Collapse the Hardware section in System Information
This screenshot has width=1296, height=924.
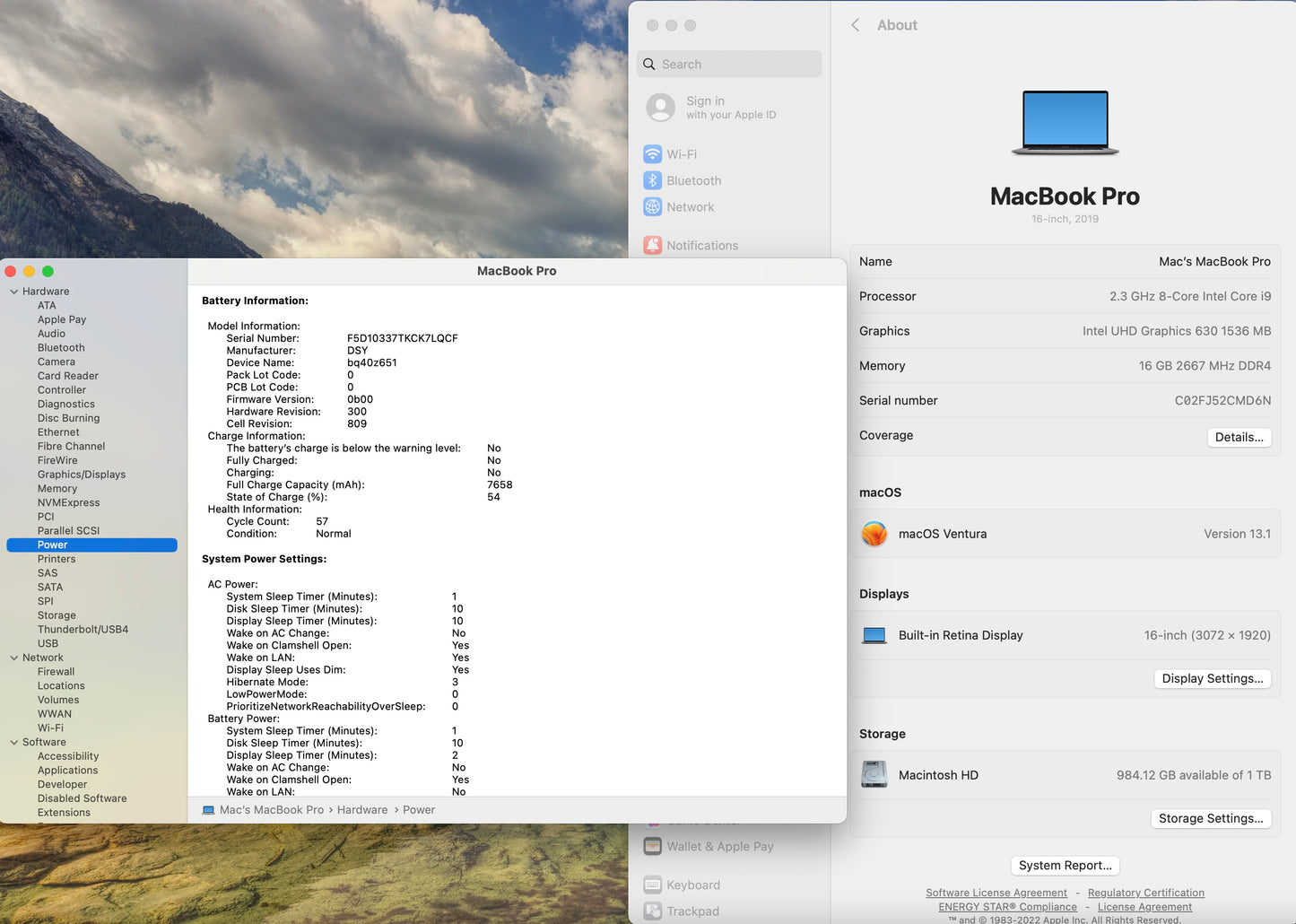click(x=13, y=291)
